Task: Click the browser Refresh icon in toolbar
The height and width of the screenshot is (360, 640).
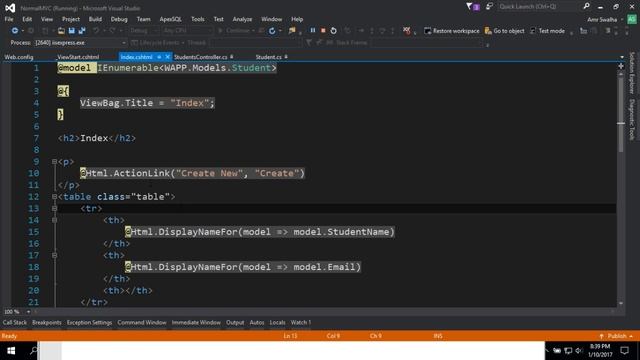Action: pyautogui.click(x=272, y=31)
